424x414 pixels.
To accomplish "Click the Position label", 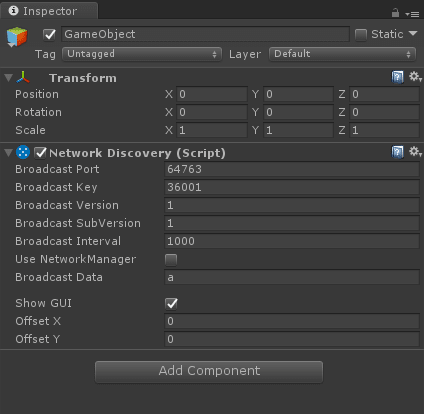I will [x=37, y=94].
